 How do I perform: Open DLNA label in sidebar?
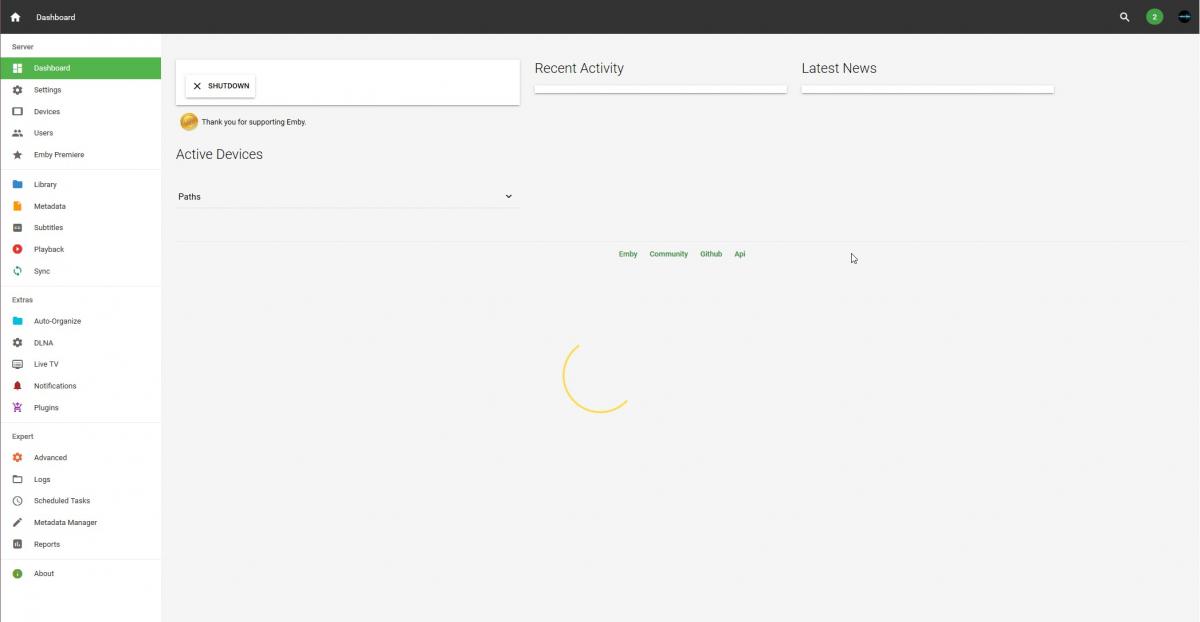tap(43, 343)
